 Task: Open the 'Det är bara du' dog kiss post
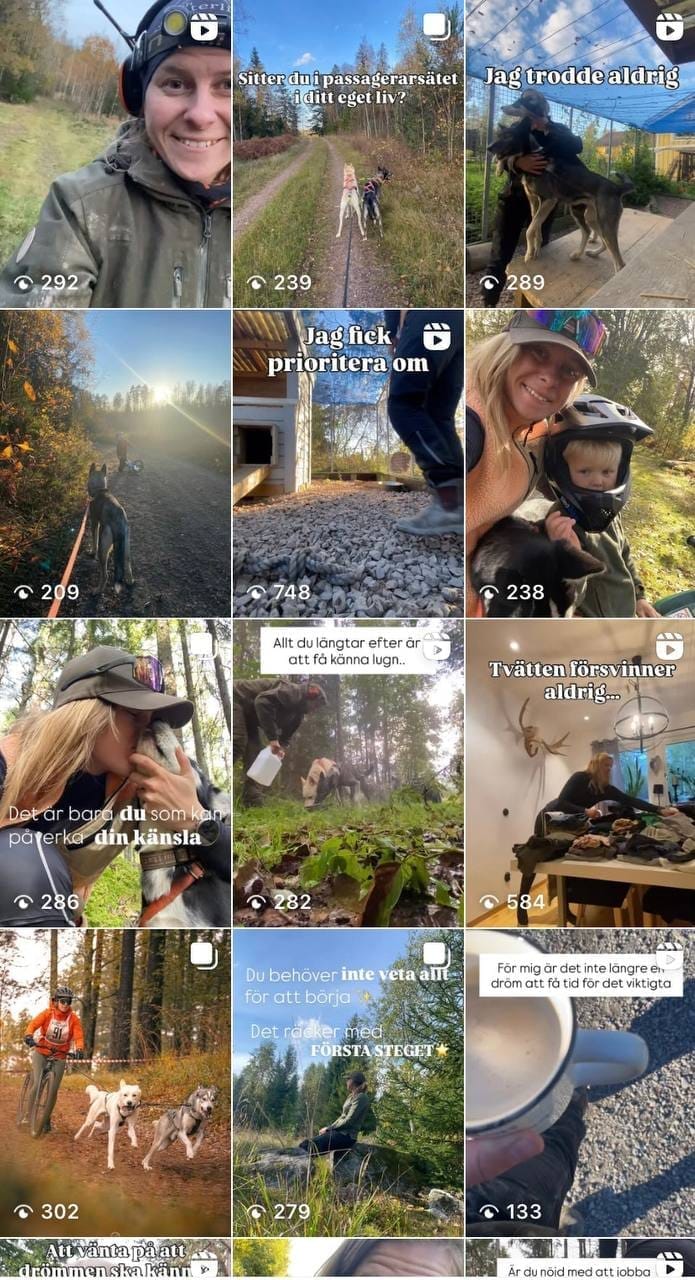115,773
